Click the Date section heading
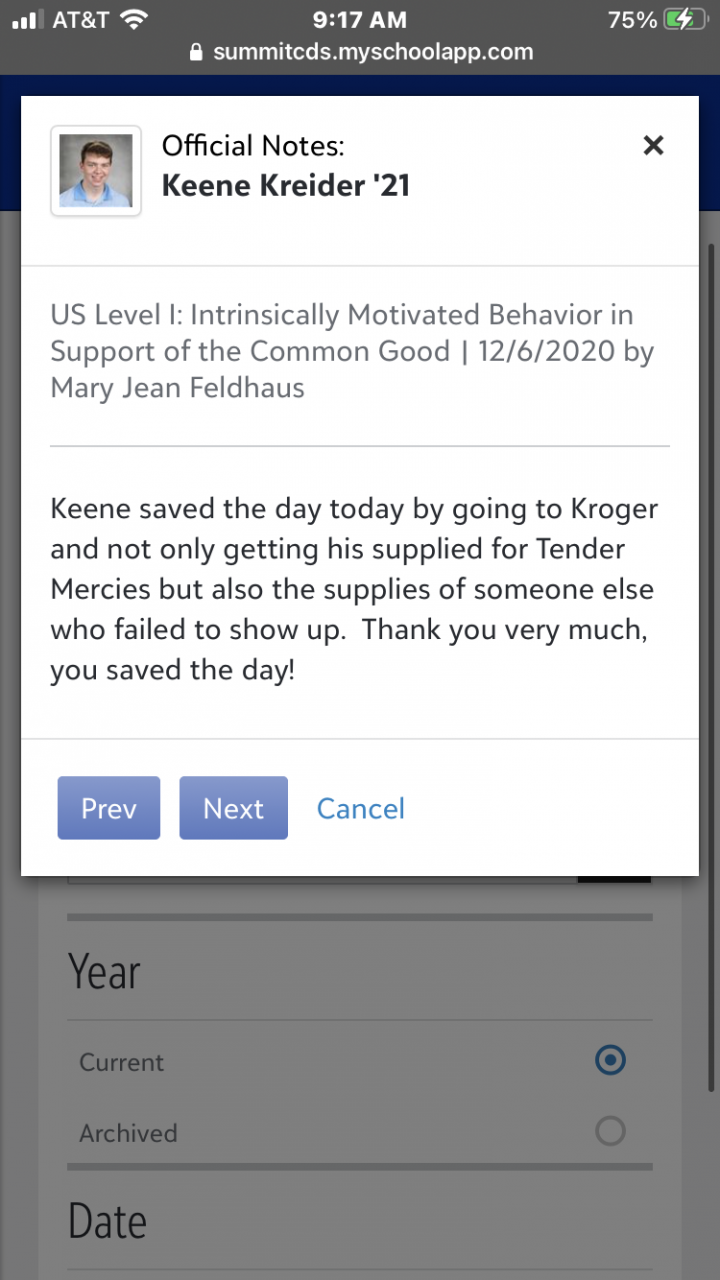Image resolution: width=720 pixels, height=1280 pixels. pos(107,1221)
